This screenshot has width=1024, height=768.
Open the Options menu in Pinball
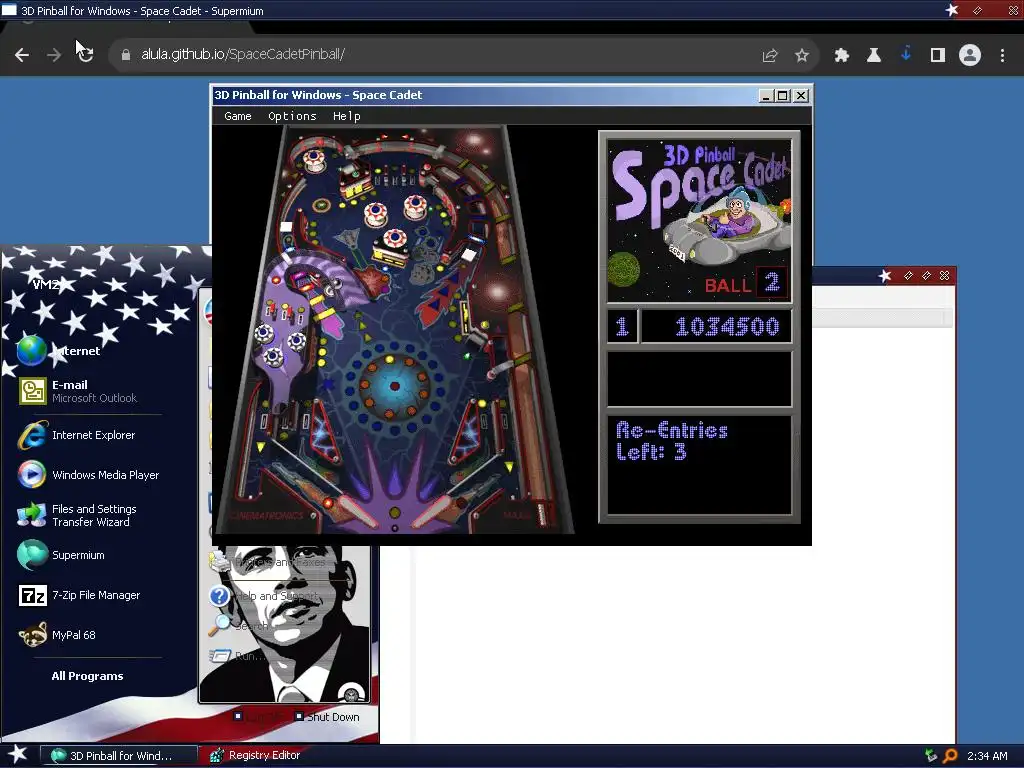pyautogui.click(x=292, y=116)
